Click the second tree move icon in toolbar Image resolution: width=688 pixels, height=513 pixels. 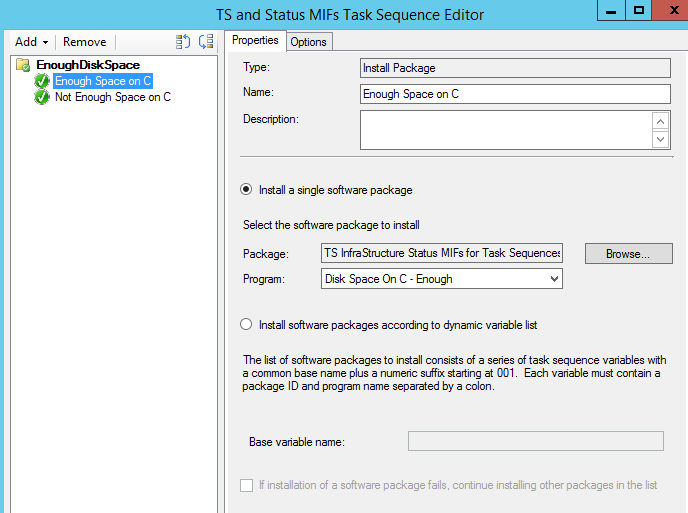click(x=206, y=42)
